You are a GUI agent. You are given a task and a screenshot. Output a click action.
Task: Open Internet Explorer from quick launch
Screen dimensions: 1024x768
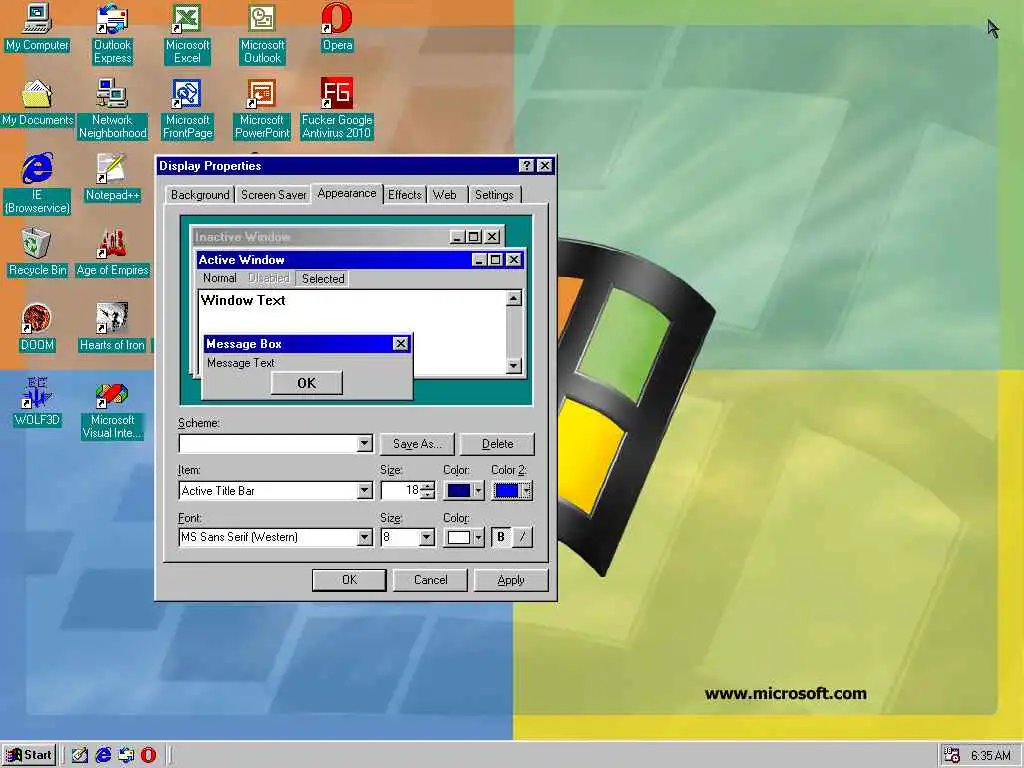pos(103,755)
